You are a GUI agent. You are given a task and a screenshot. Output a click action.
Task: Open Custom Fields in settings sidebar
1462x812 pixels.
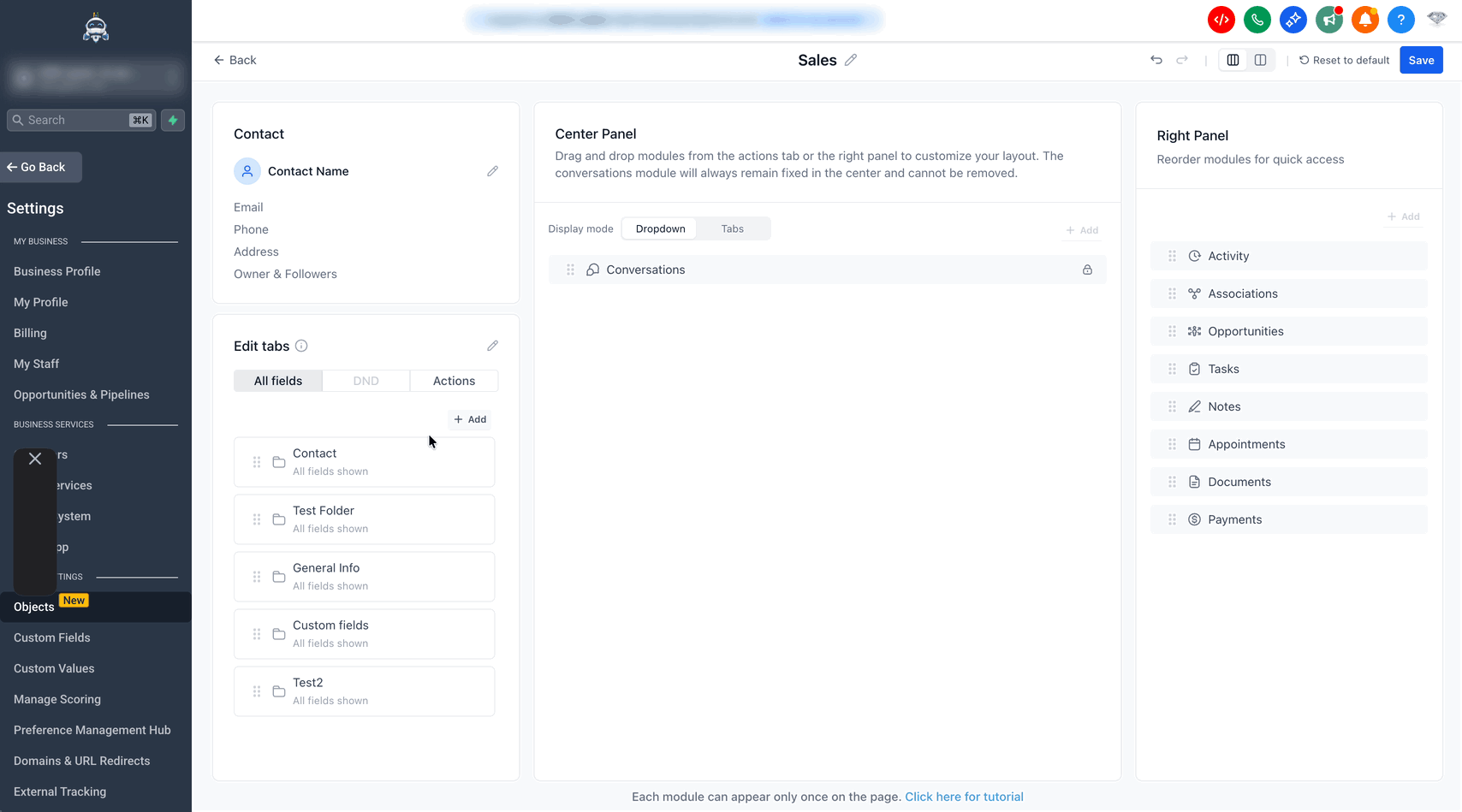coord(52,637)
